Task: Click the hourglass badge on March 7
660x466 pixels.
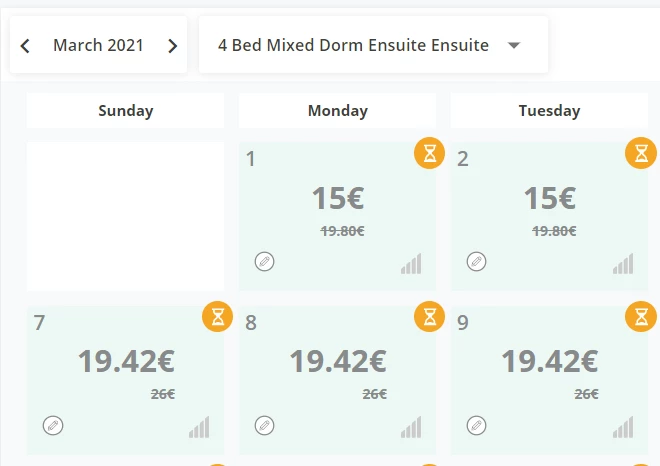Action: 218,317
